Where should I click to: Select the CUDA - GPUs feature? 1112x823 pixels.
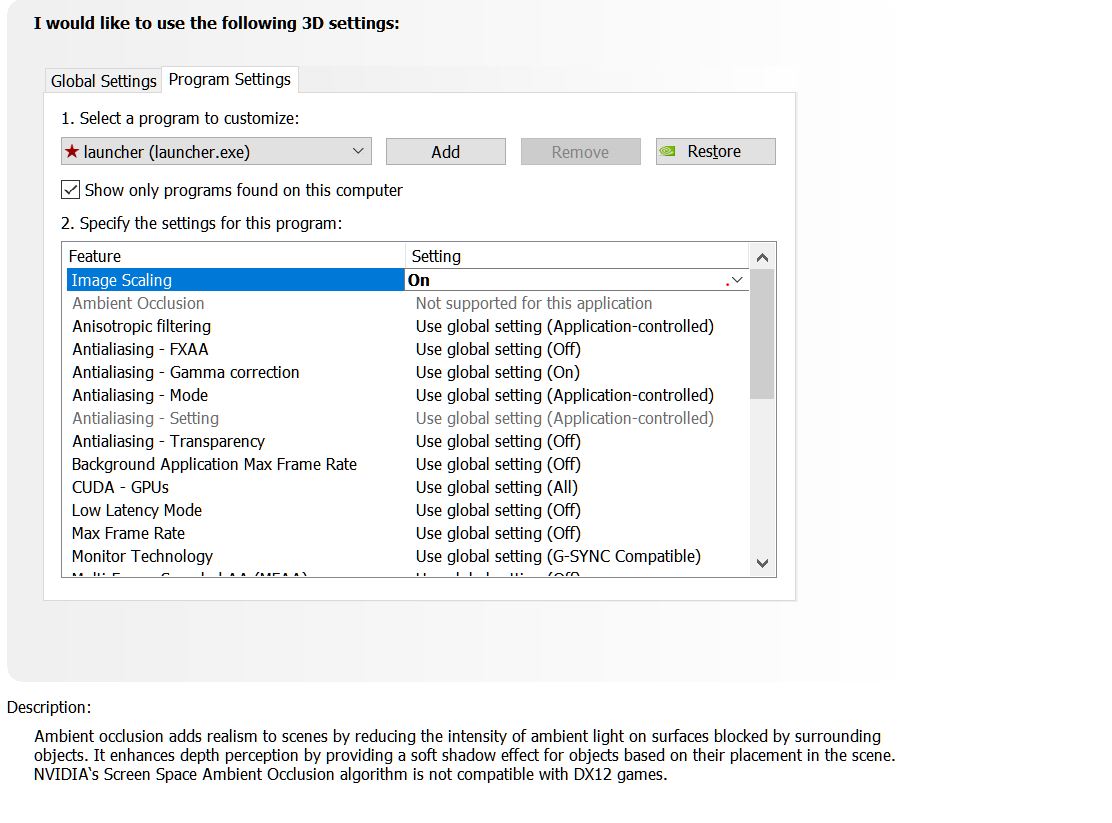(121, 487)
